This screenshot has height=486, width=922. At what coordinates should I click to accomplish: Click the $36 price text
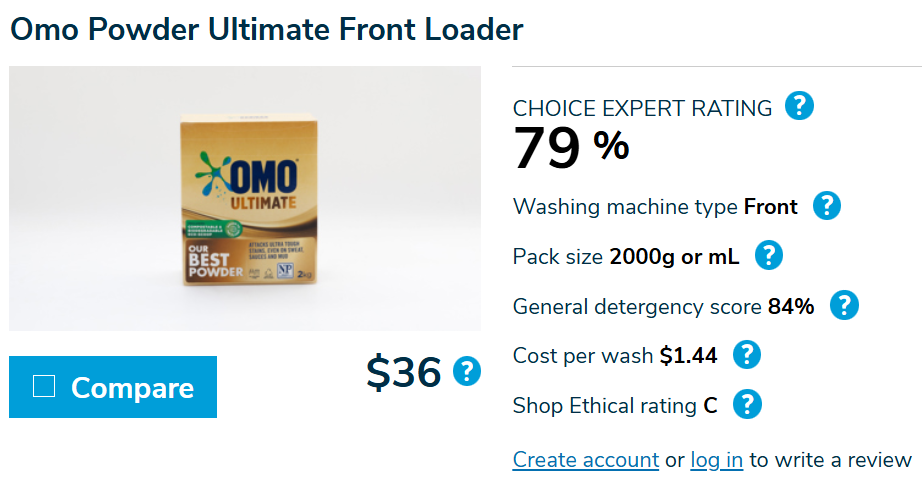[403, 372]
